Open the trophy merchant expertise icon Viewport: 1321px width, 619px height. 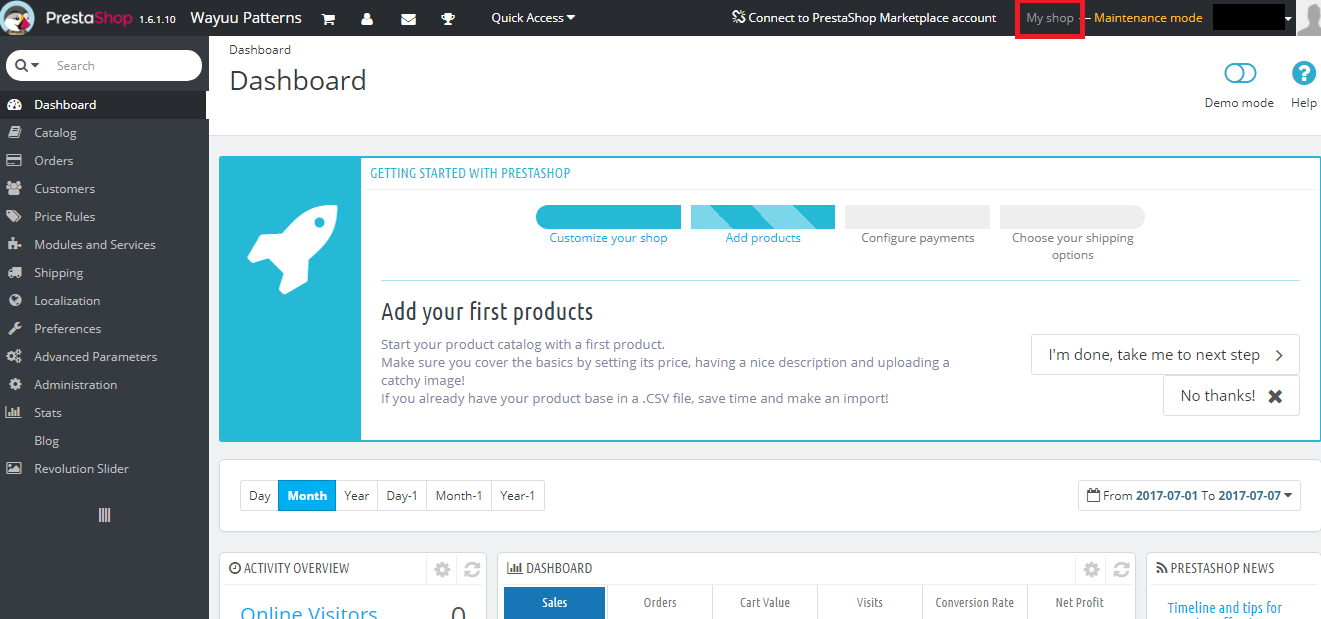pyautogui.click(x=448, y=18)
